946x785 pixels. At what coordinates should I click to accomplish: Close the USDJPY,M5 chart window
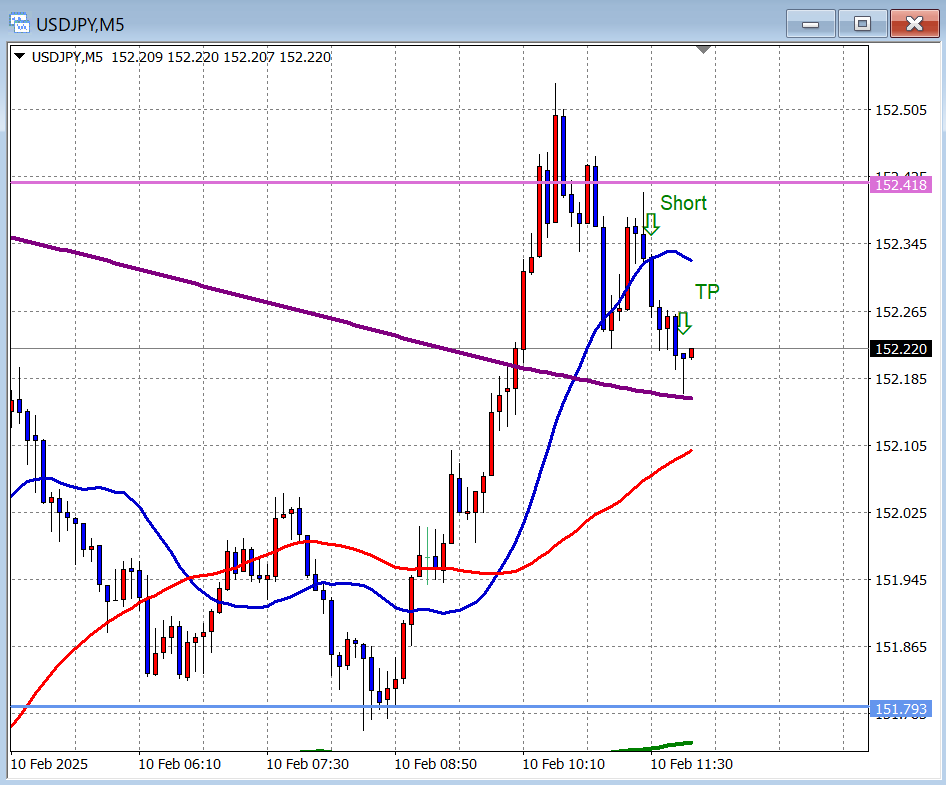point(914,23)
